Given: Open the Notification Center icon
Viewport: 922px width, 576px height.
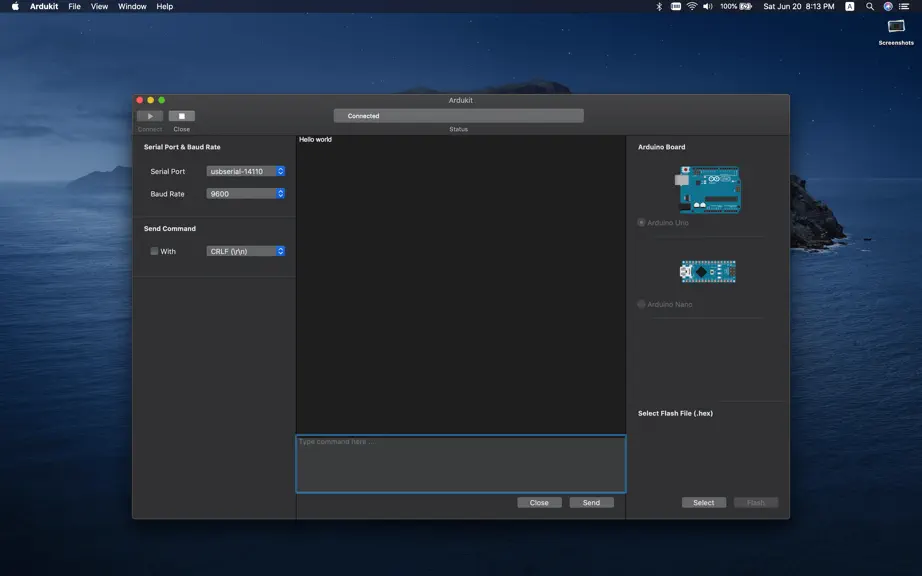Looking at the screenshot, I should pyautogui.click(x=904, y=6).
